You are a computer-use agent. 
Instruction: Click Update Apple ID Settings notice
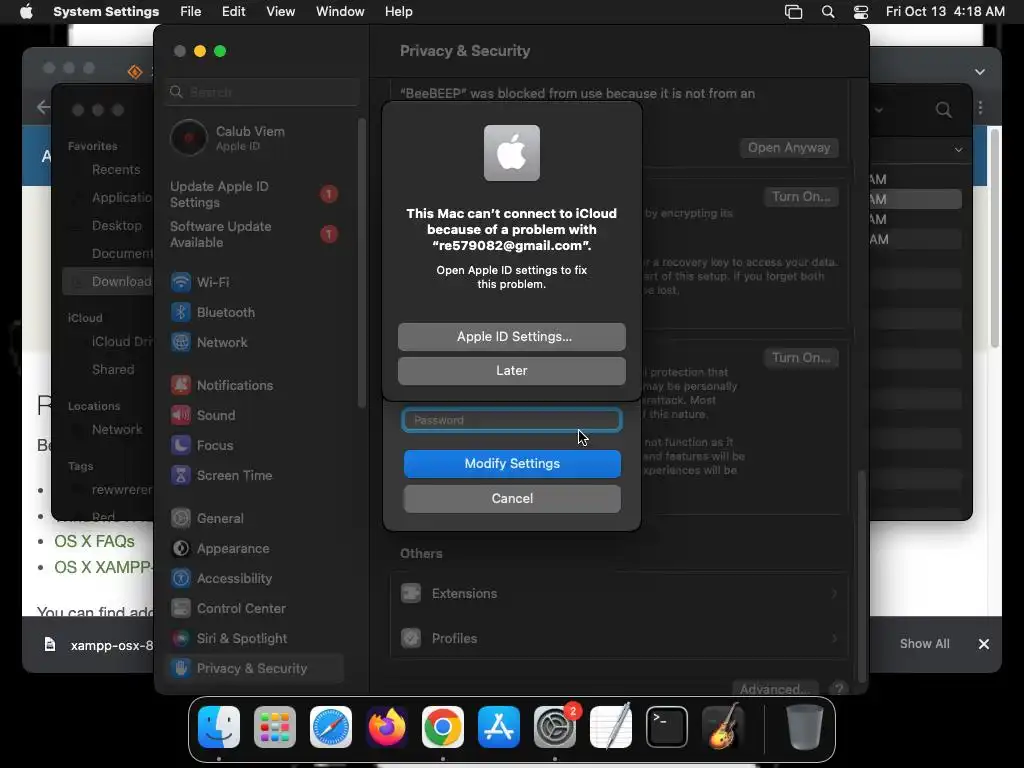tap(255, 195)
